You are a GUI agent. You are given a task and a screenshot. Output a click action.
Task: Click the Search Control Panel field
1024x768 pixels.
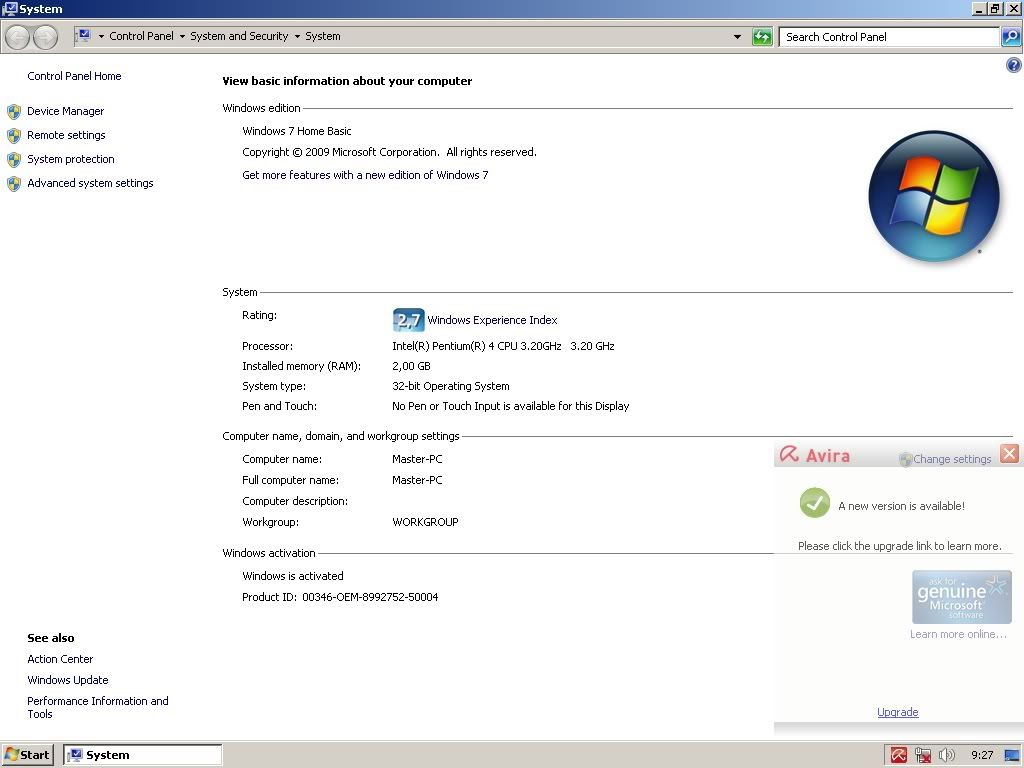click(889, 37)
